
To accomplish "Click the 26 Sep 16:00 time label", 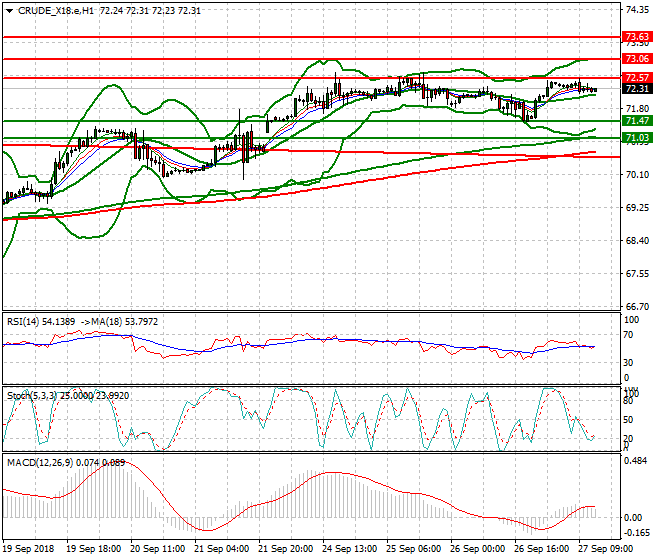I will tap(541, 549).
